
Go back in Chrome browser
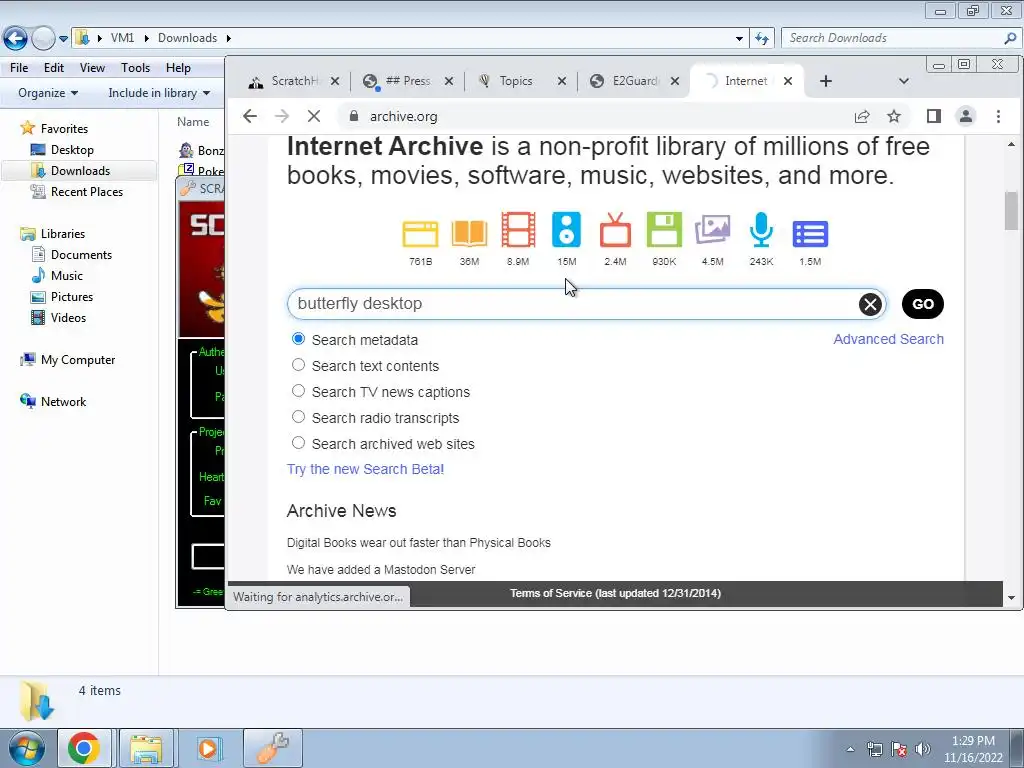pos(249,116)
